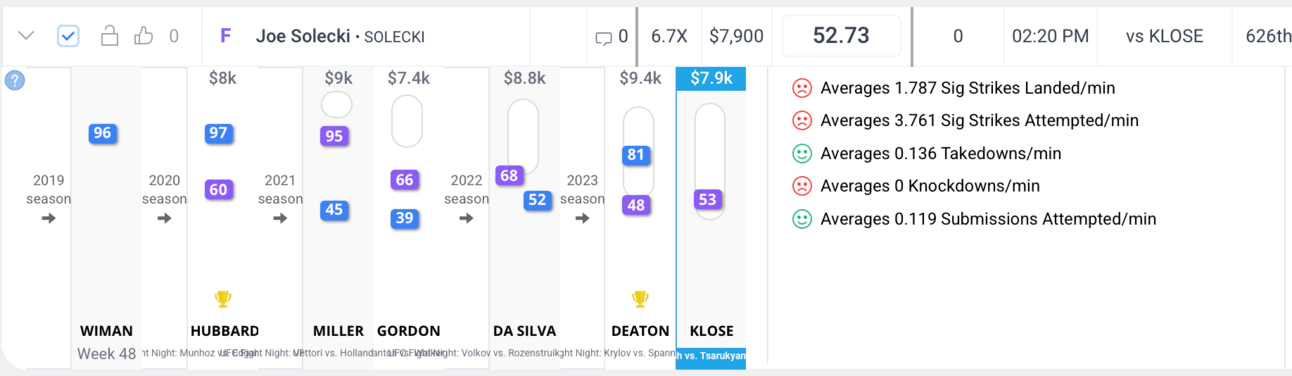Click the 96 score badge for WIMAN

101,133
